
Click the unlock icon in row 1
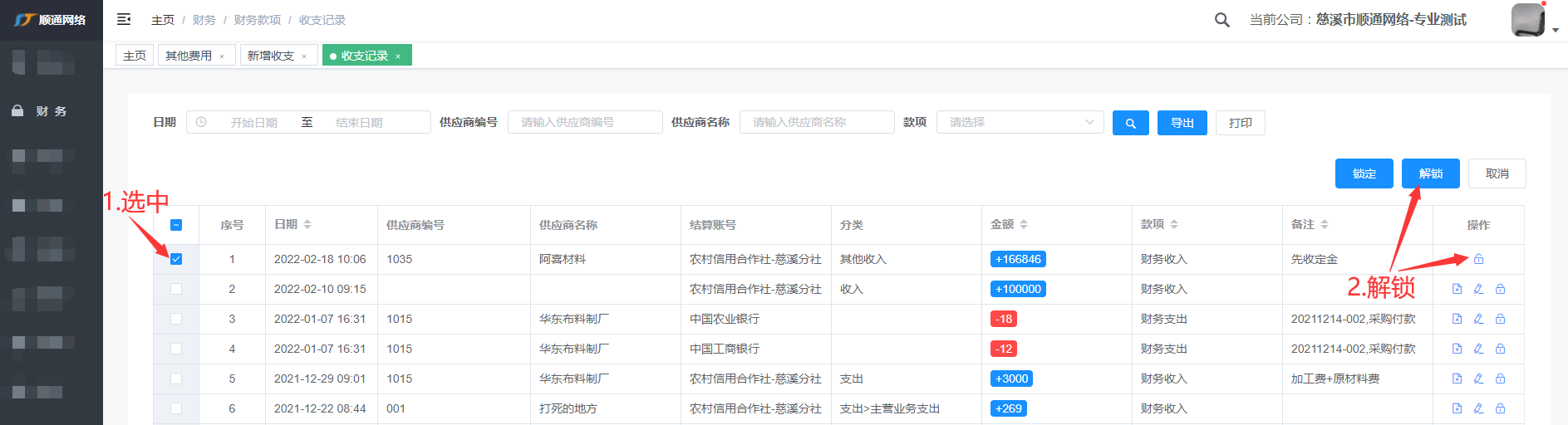coord(1478,259)
